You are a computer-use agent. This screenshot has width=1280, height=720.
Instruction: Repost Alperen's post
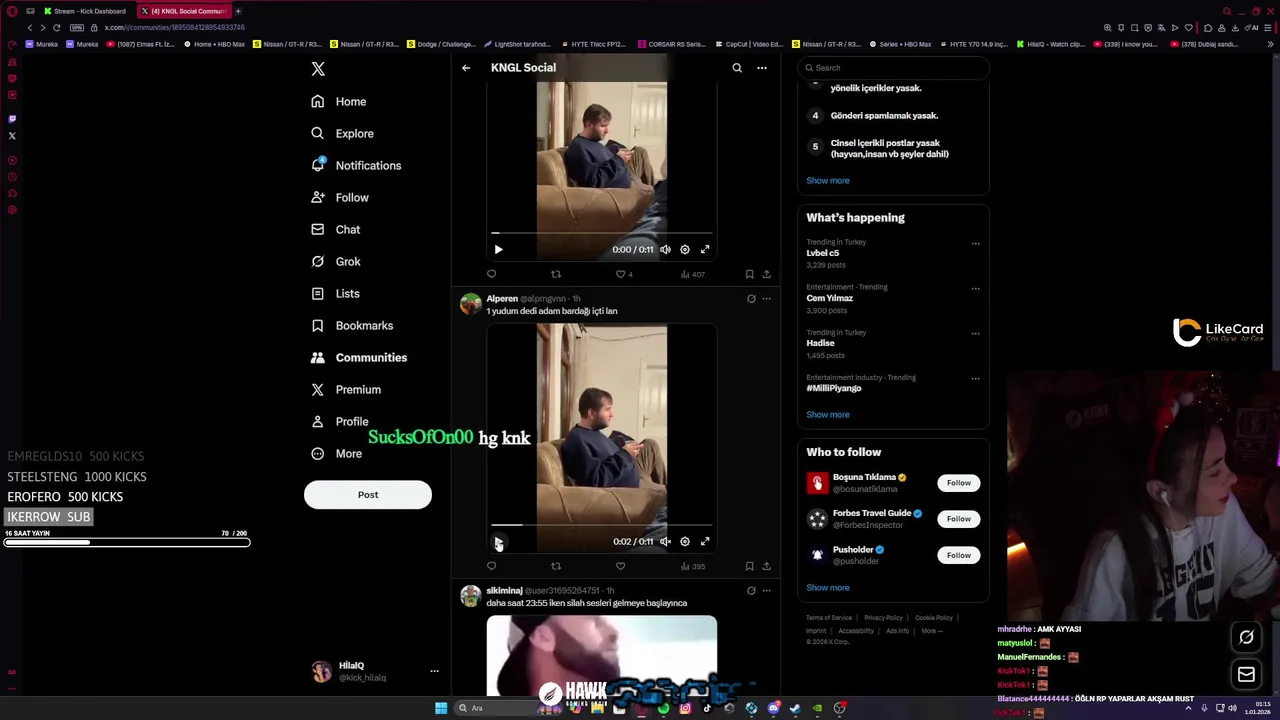click(556, 566)
